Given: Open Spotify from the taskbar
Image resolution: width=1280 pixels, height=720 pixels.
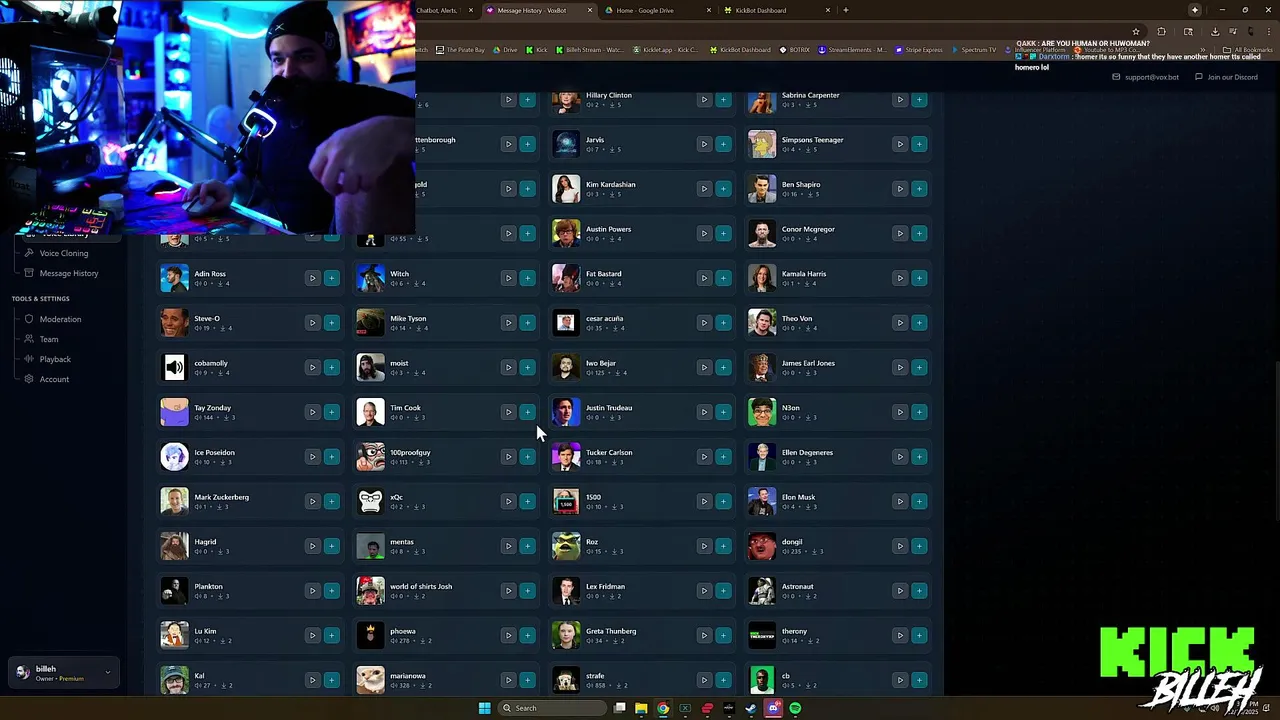Looking at the screenshot, I should click(795, 708).
